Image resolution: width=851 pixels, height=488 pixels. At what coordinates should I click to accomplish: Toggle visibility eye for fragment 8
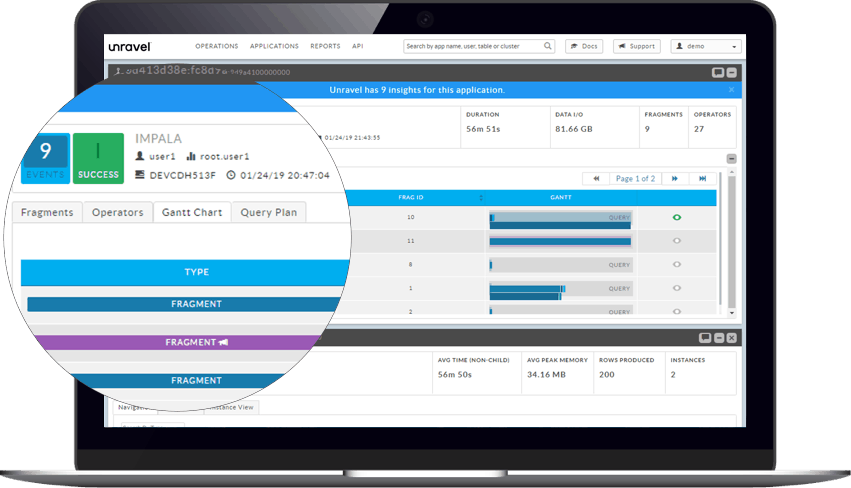click(x=676, y=264)
